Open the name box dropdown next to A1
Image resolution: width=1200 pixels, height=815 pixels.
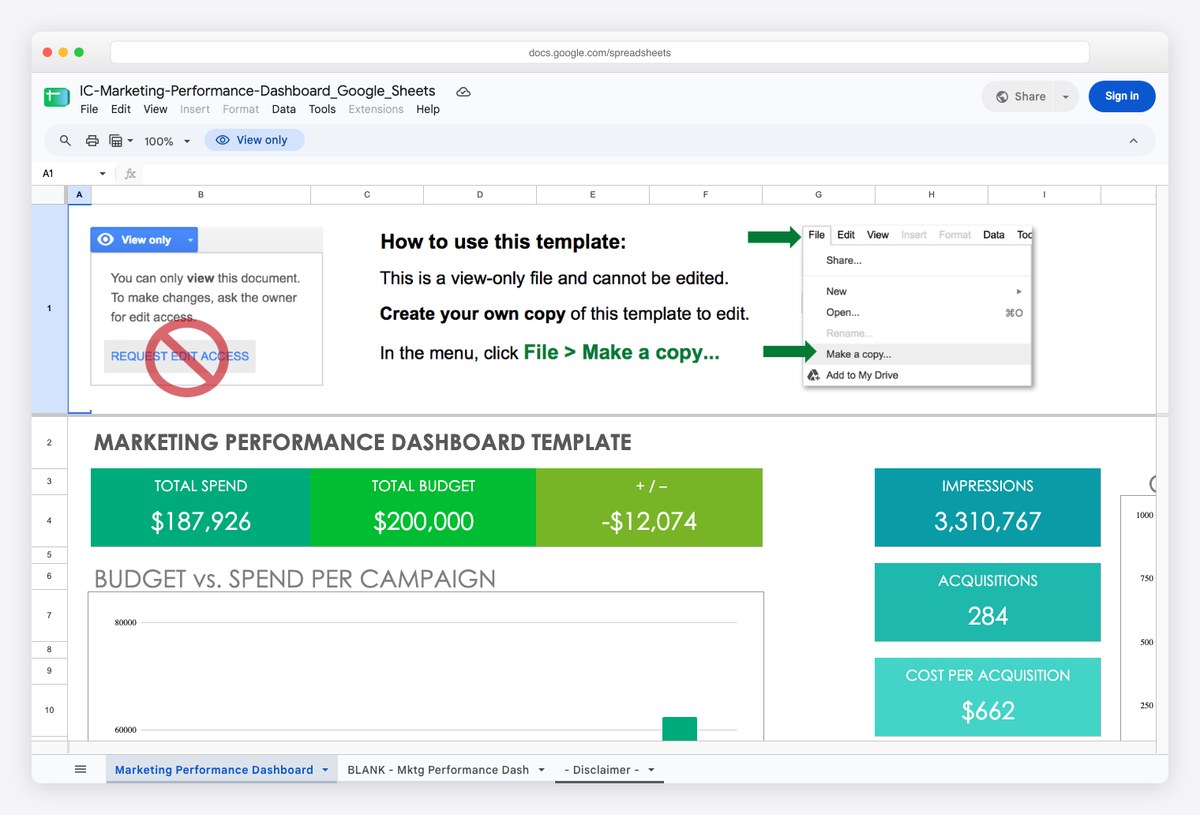[102, 174]
